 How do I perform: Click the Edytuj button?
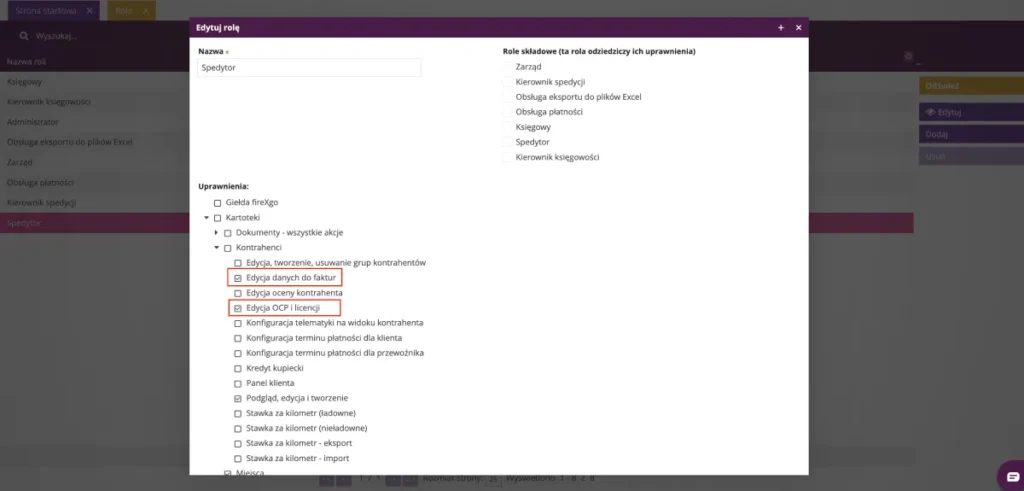(x=971, y=112)
